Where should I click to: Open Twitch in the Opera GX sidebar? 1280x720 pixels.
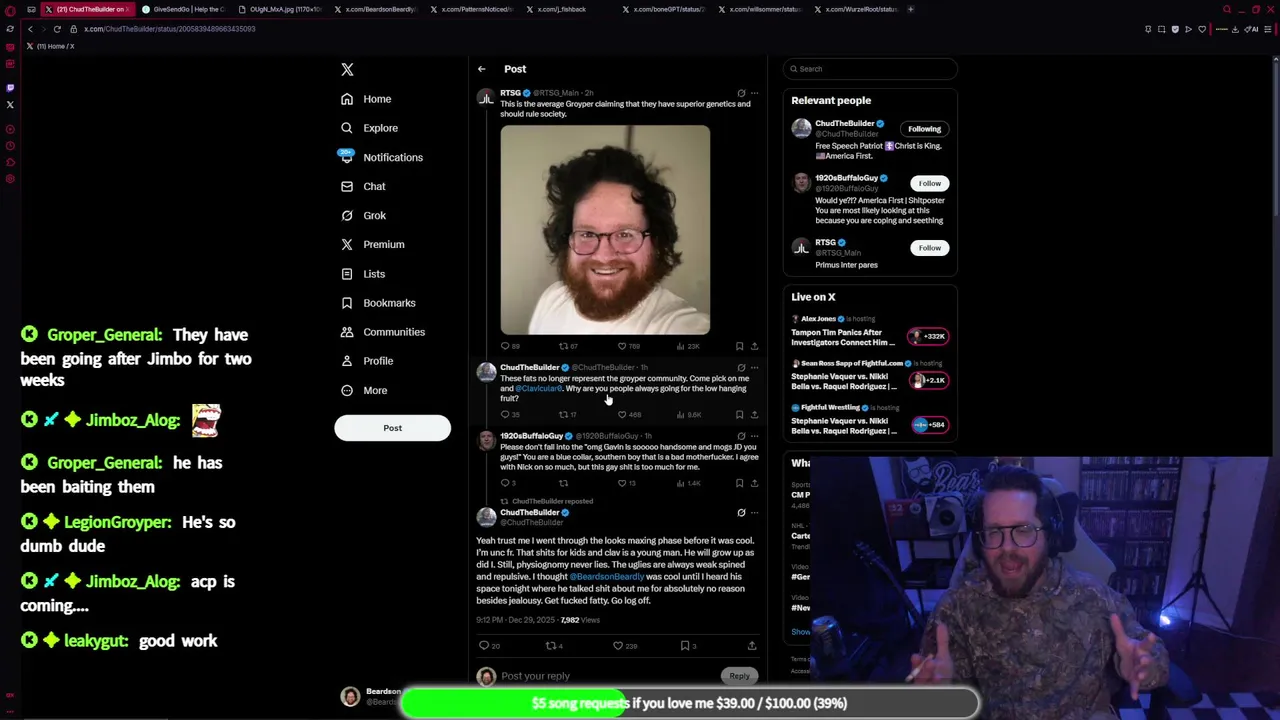pyautogui.click(x=10, y=87)
